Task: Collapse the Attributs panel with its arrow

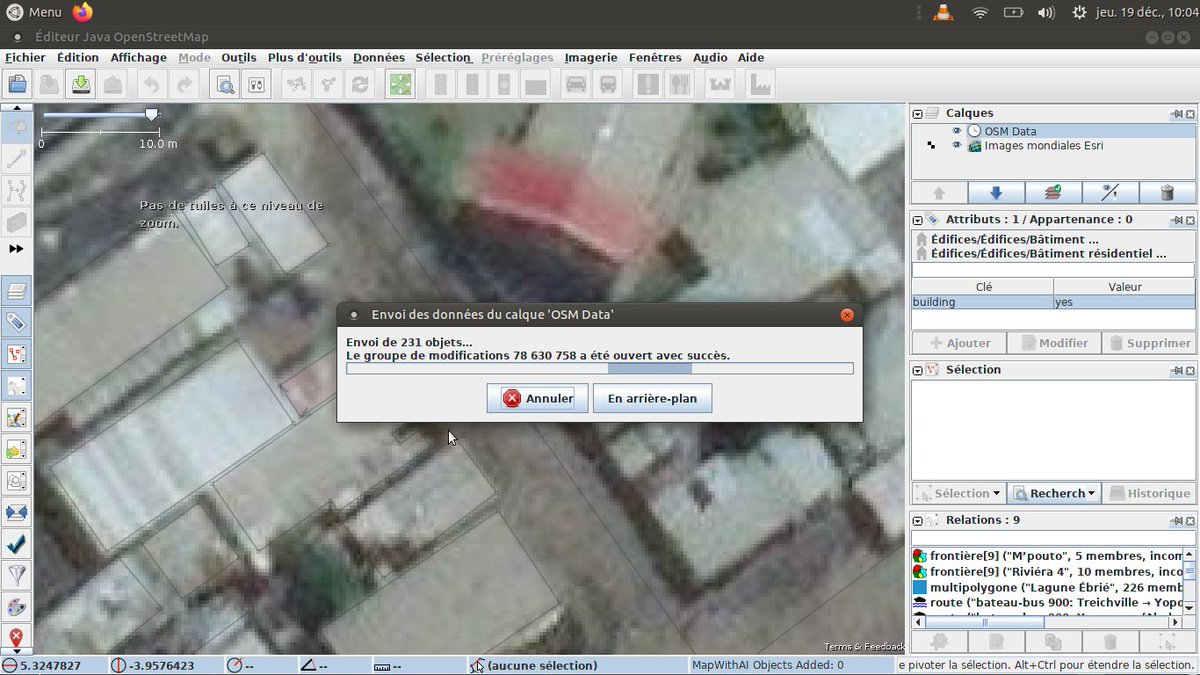Action: pos(918,219)
